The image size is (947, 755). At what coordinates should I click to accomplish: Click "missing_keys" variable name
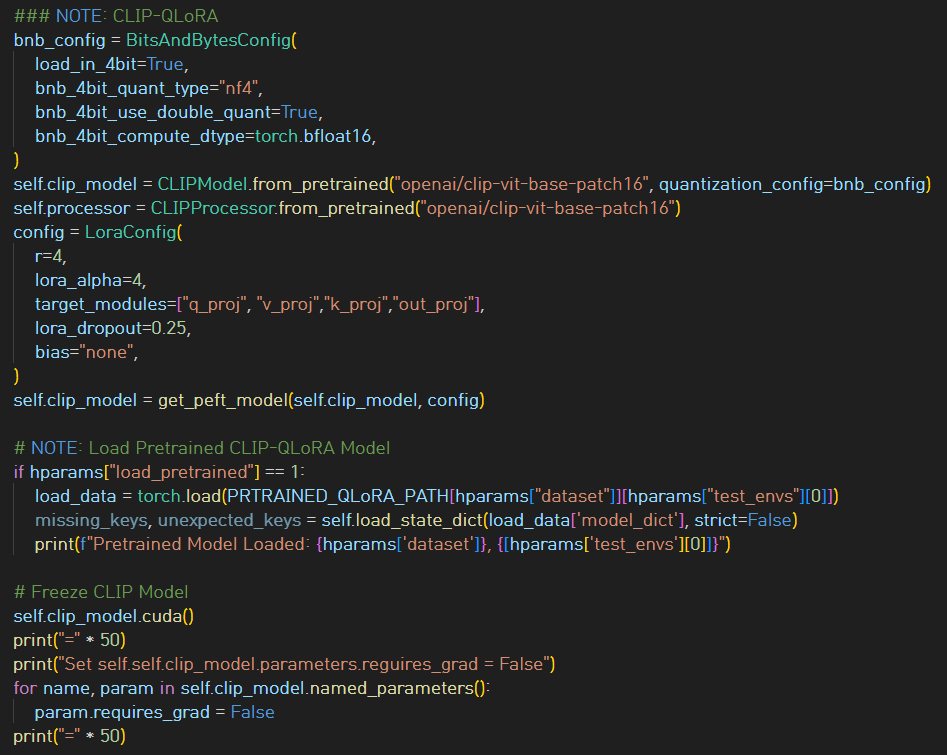click(91, 520)
